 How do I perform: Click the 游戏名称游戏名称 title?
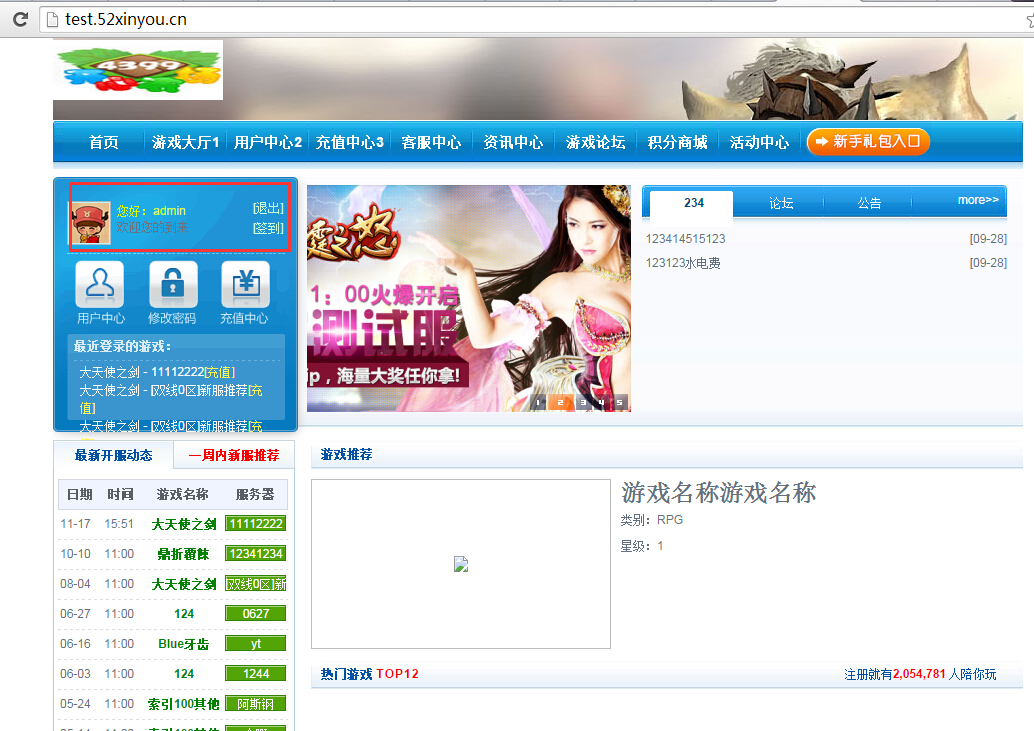pyautogui.click(x=719, y=492)
